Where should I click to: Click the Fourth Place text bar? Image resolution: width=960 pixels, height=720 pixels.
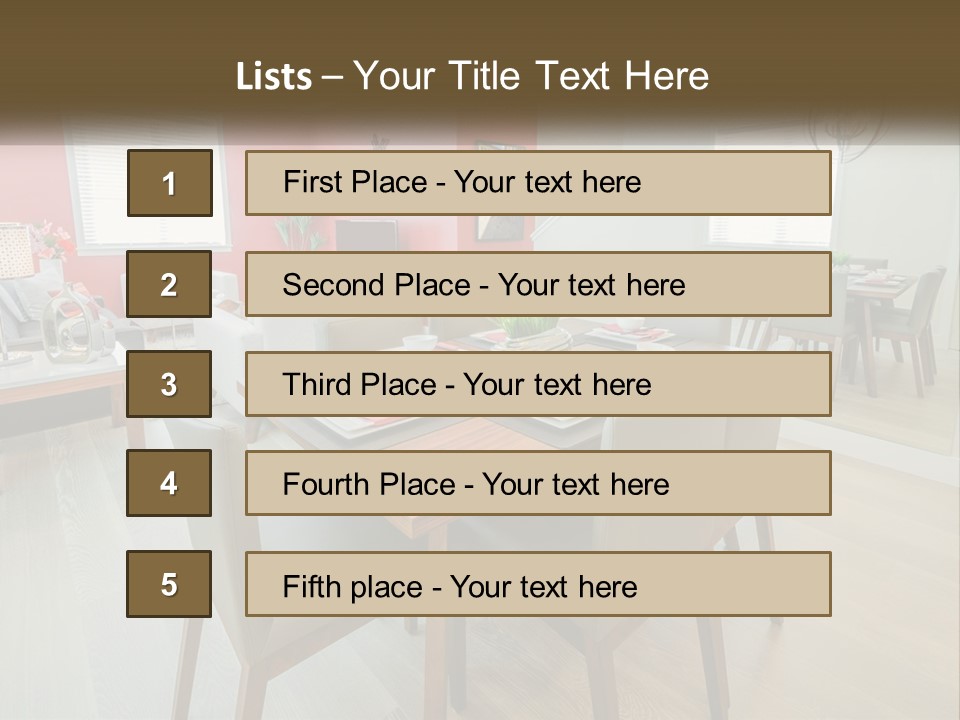click(x=538, y=483)
